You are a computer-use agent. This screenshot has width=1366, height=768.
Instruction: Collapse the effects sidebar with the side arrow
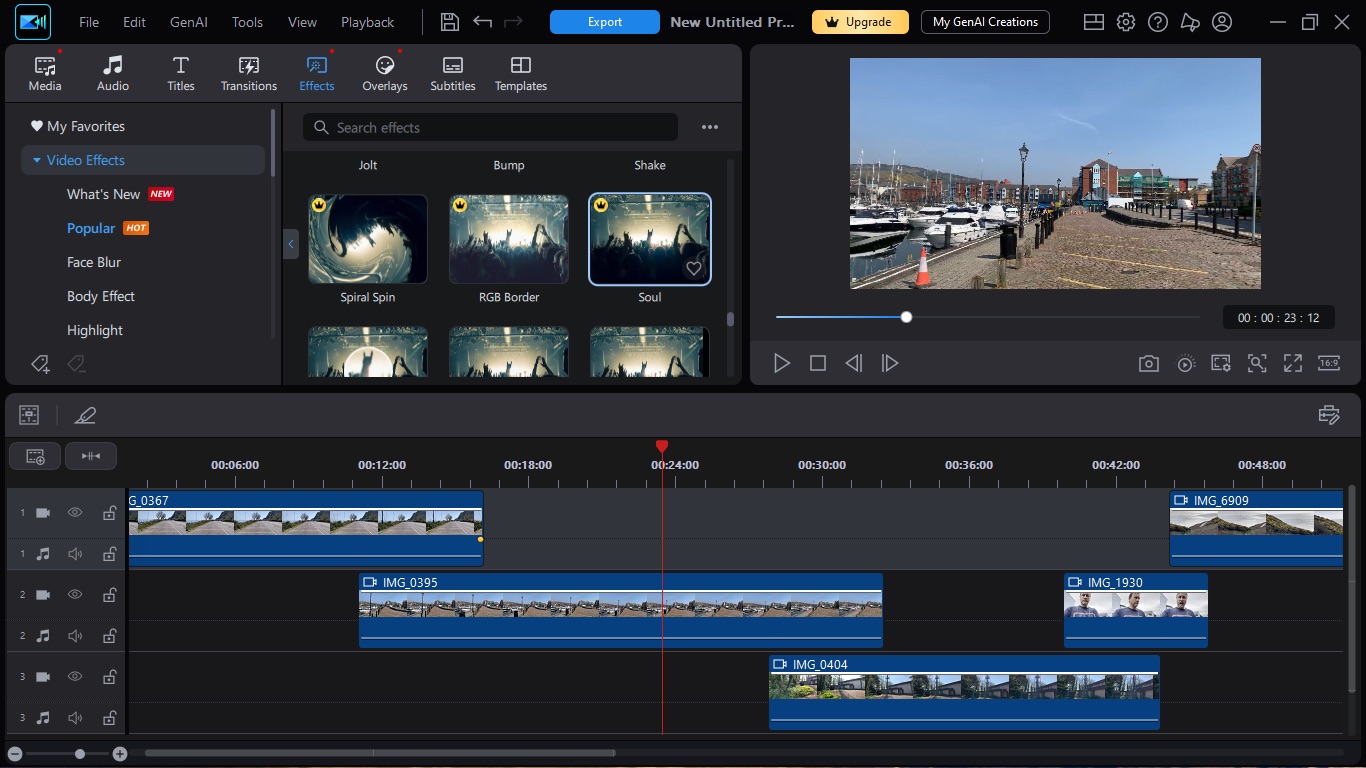(291, 244)
